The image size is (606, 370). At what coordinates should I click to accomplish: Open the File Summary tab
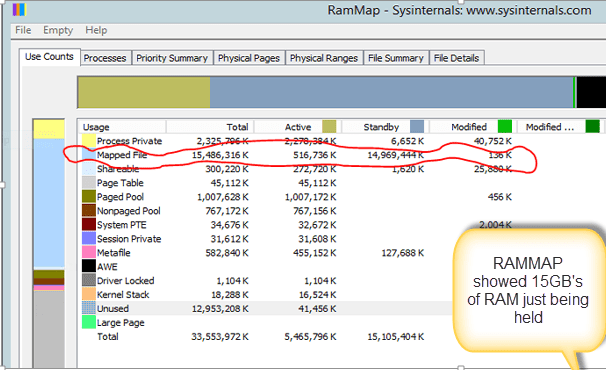click(396, 58)
